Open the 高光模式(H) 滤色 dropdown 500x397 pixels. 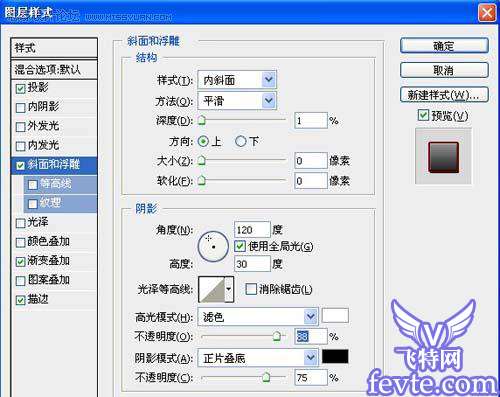tap(258, 316)
